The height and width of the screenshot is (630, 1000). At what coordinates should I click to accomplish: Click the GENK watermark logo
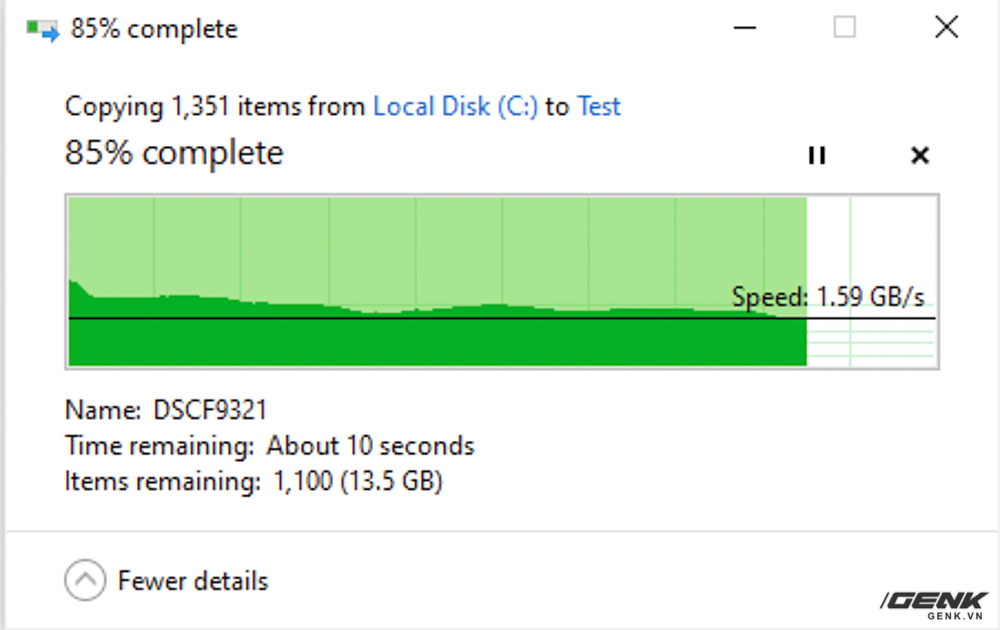(934, 605)
